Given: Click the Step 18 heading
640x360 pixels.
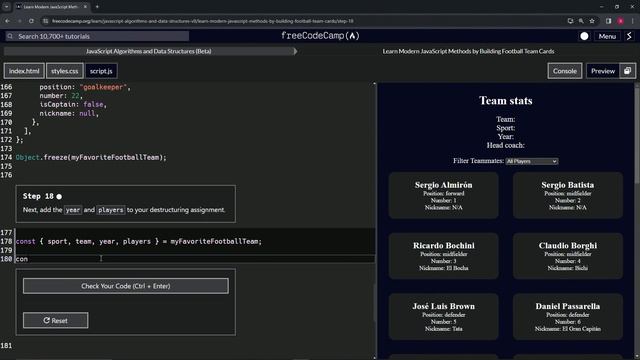Looking at the screenshot, I should [x=38, y=196].
